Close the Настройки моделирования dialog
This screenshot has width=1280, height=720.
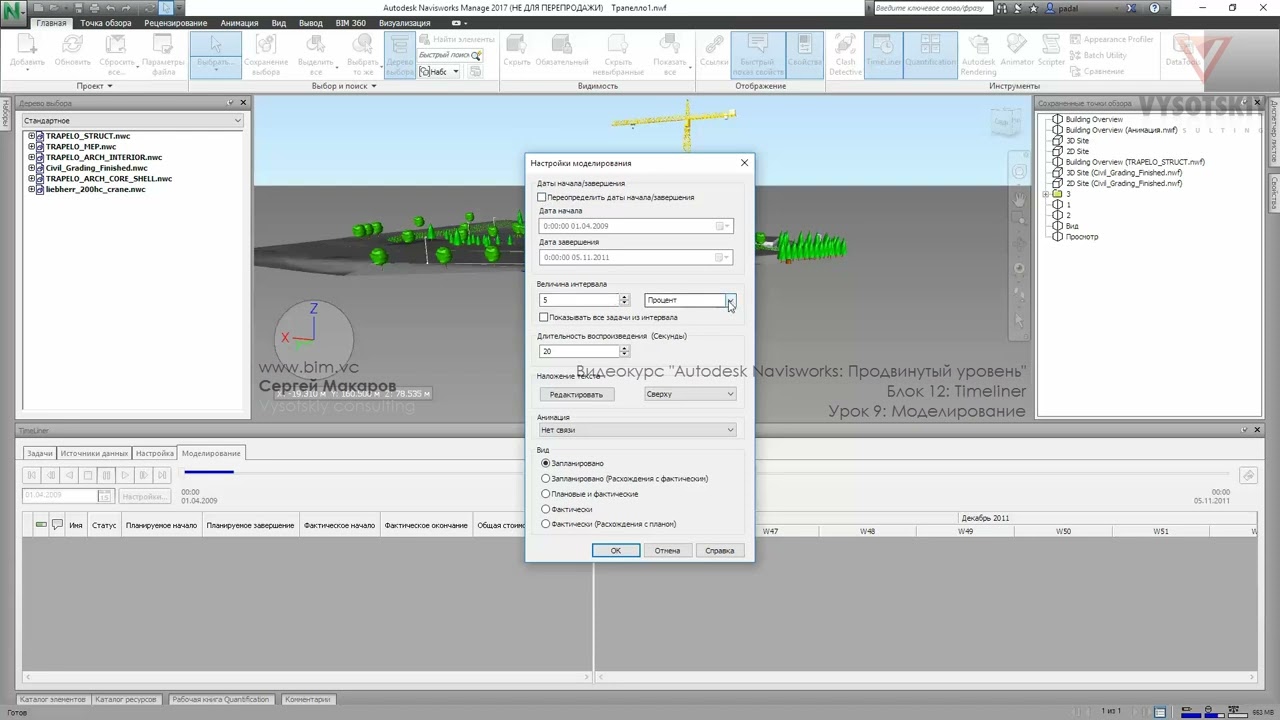click(744, 163)
